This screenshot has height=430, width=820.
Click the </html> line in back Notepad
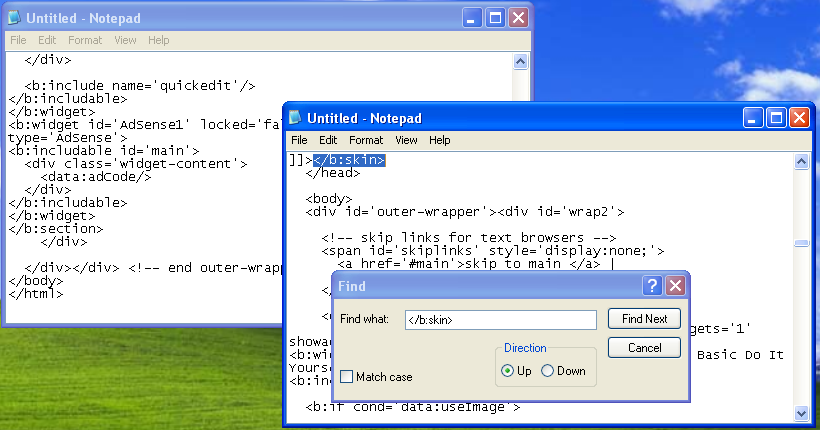click(x=36, y=294)
